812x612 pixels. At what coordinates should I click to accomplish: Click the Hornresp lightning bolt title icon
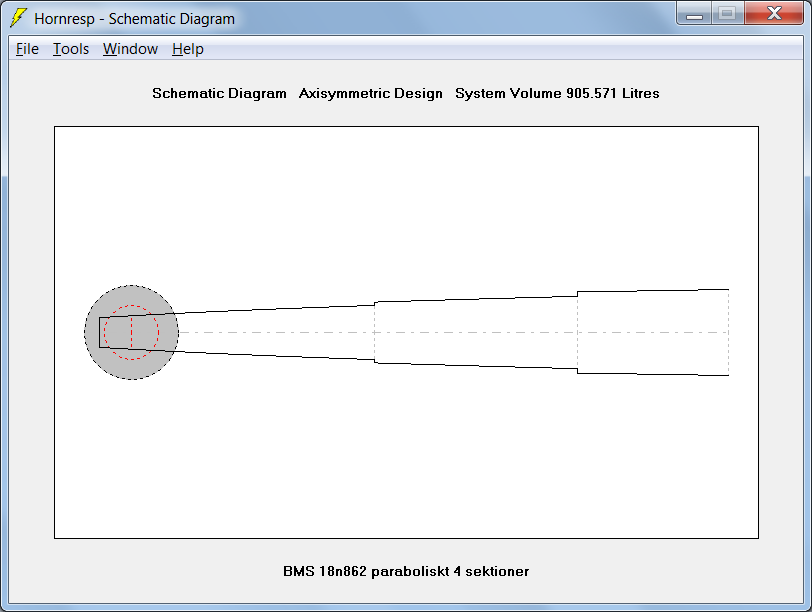(19, 18)
